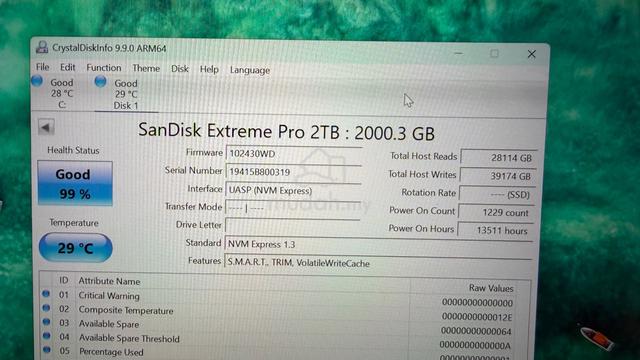Click the status dot beside Available Spare Threshold
Viewport: 640px width, 360px height.
(47, 336)
